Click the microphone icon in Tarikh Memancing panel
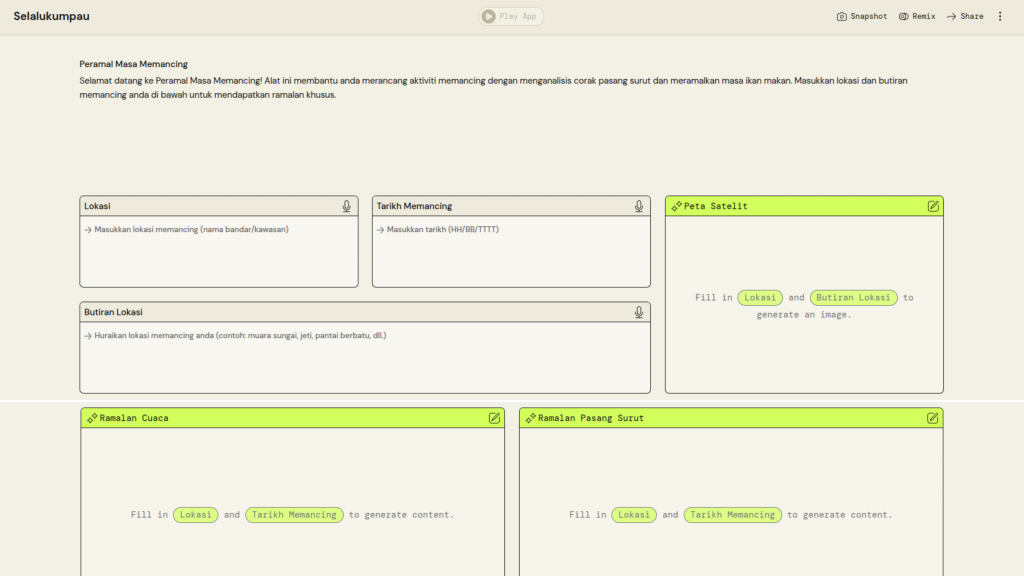1024x576 pixels. coord(638,206)
